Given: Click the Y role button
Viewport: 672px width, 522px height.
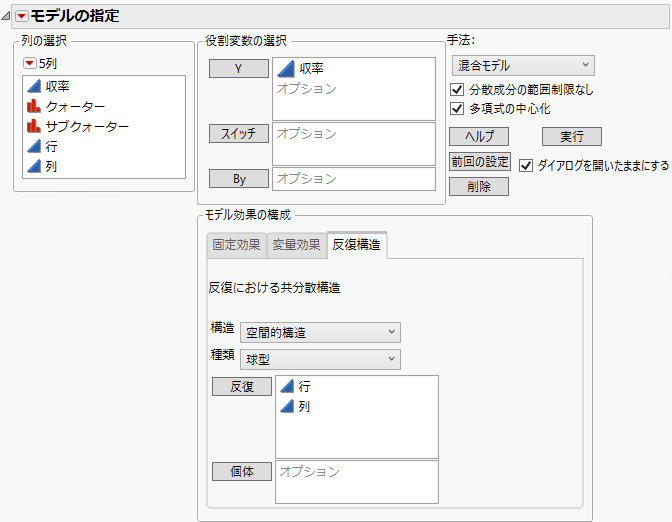Looking at the screenshot, I should [239, 69].
